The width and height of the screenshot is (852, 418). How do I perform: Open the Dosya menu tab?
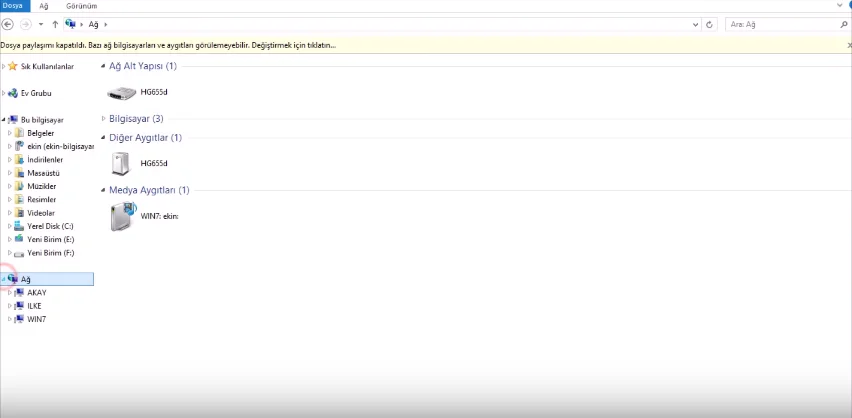tap(12, 6)
